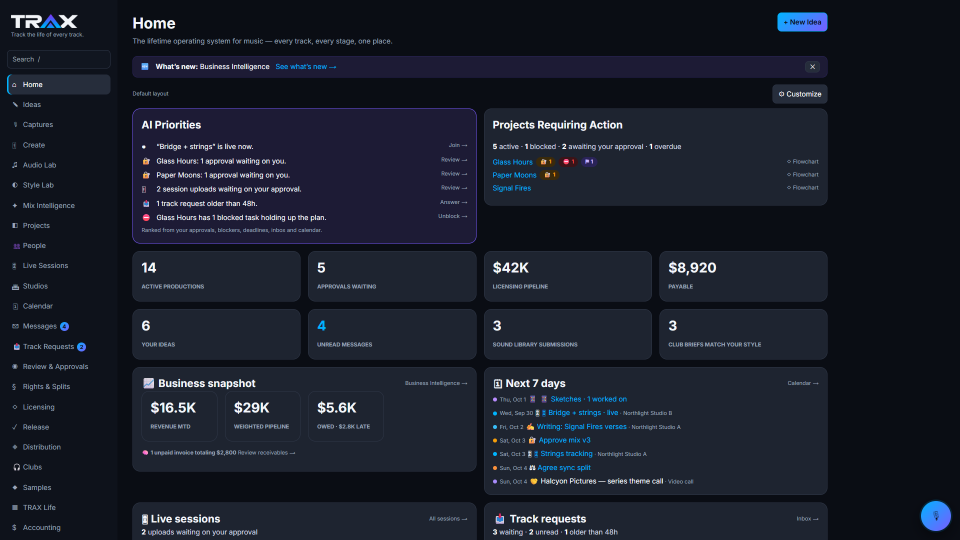Click the Next 7 days calendar icon
The height and width of the screenshot is (540, 960).
point(498,384)
